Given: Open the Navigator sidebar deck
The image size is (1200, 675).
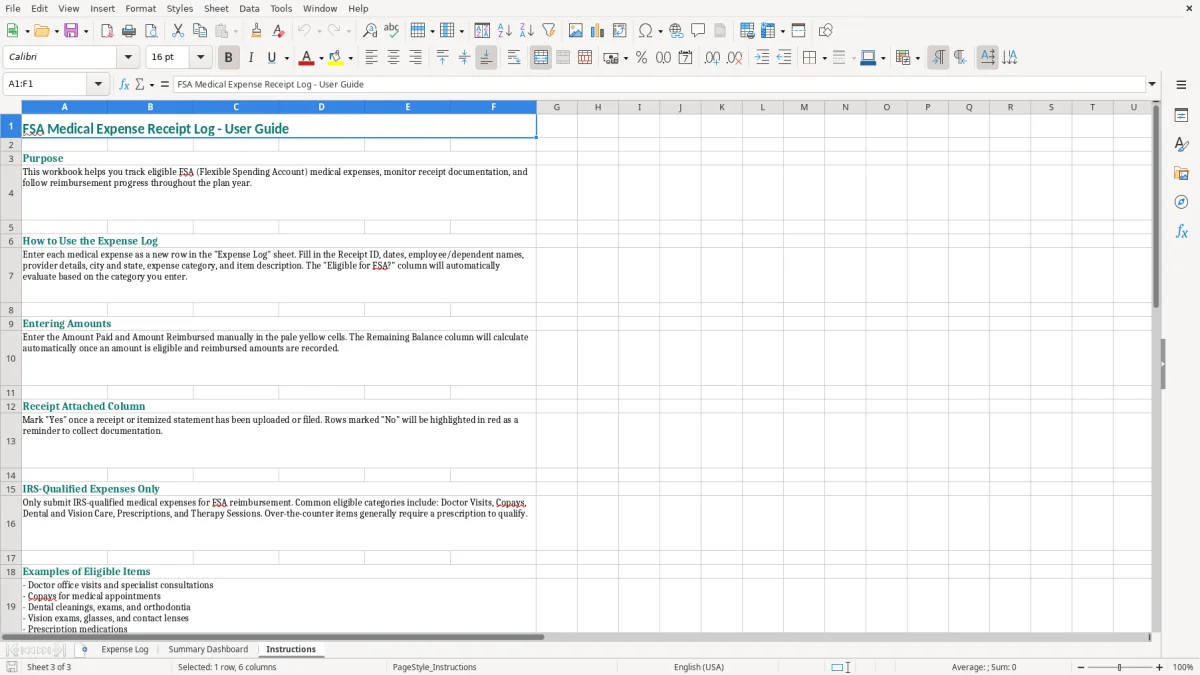Looking at the screenshot, I should [1181, 202].
